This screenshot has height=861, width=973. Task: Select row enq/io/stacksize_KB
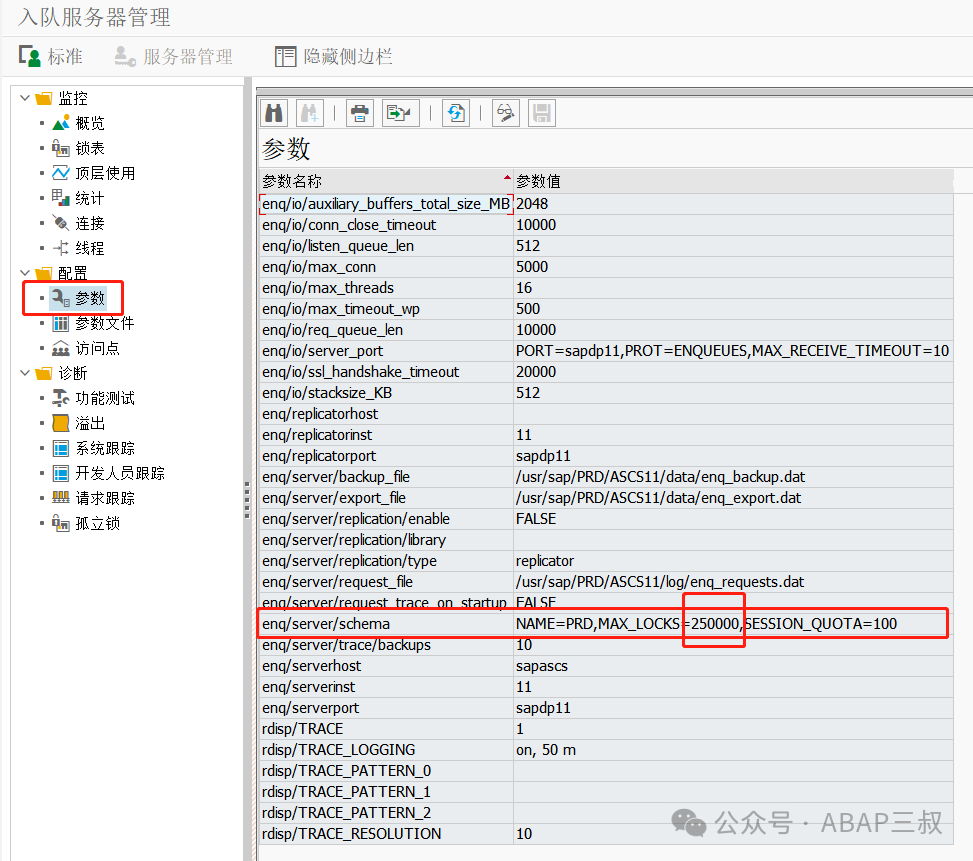[x=606, y=393]
